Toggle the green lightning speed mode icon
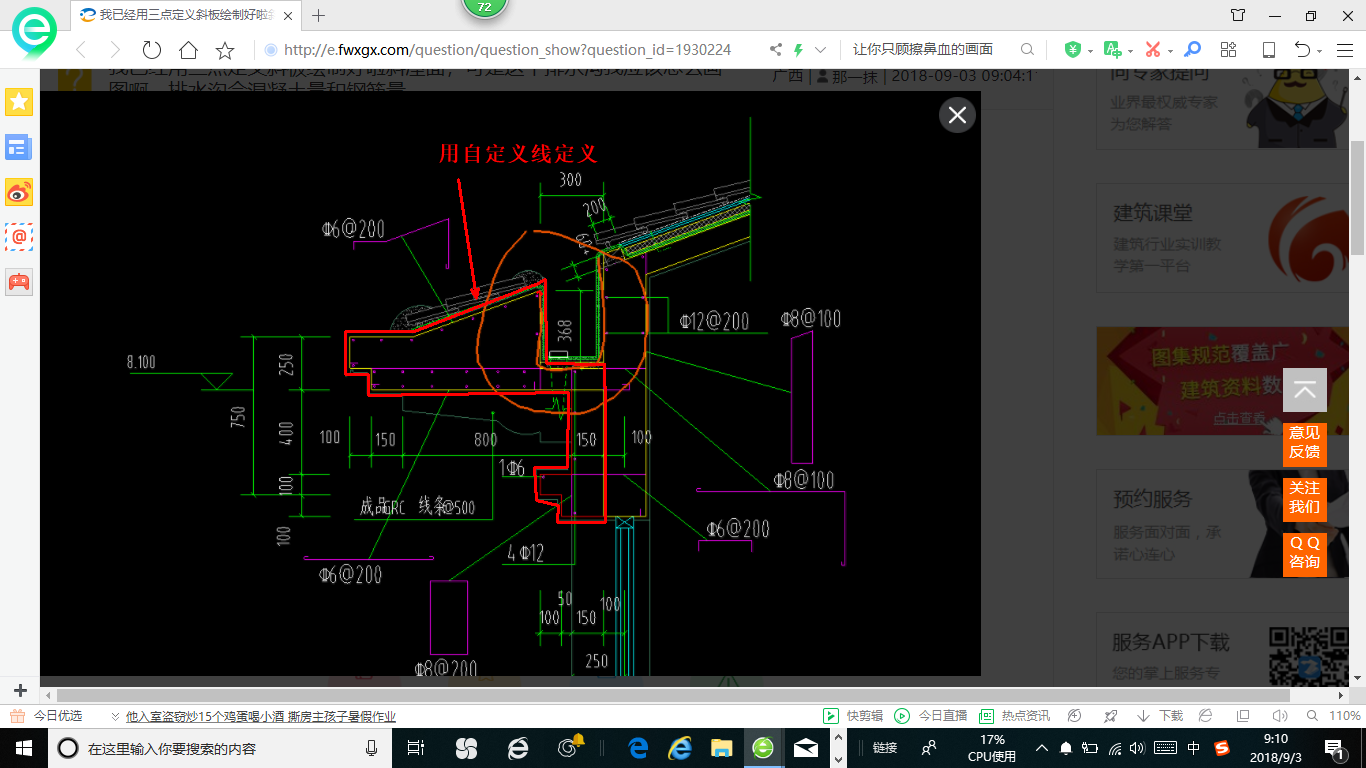 pos(798,50)
